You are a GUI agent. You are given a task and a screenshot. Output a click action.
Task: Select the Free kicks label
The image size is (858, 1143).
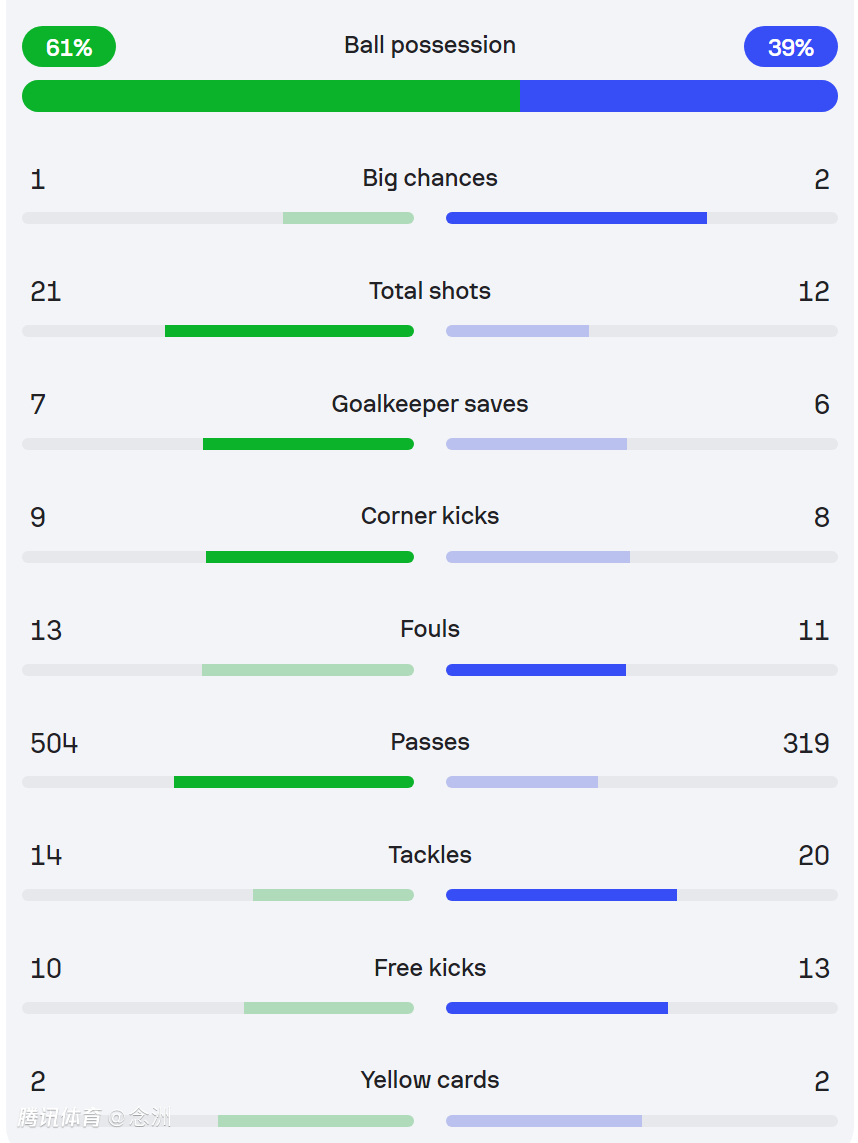click(x=430, y=968)
